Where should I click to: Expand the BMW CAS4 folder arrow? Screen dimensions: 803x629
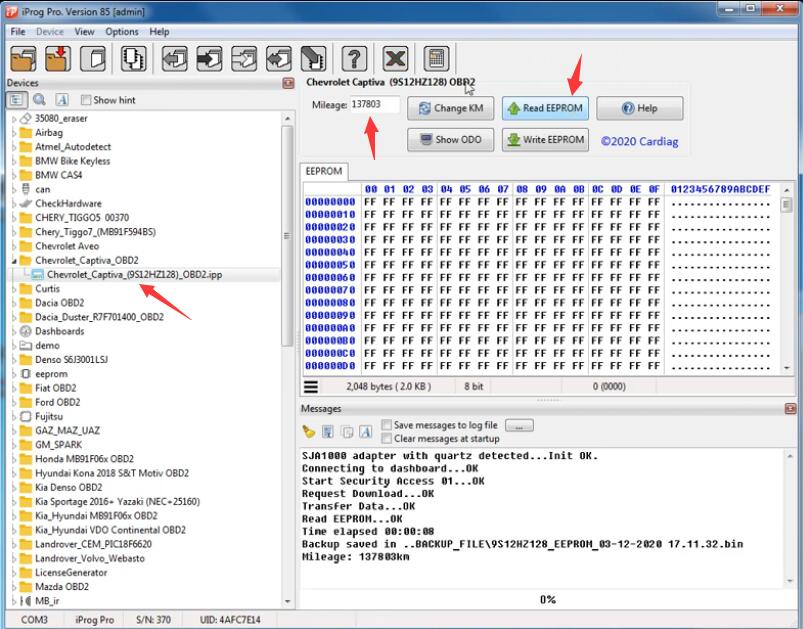point(14,175)
